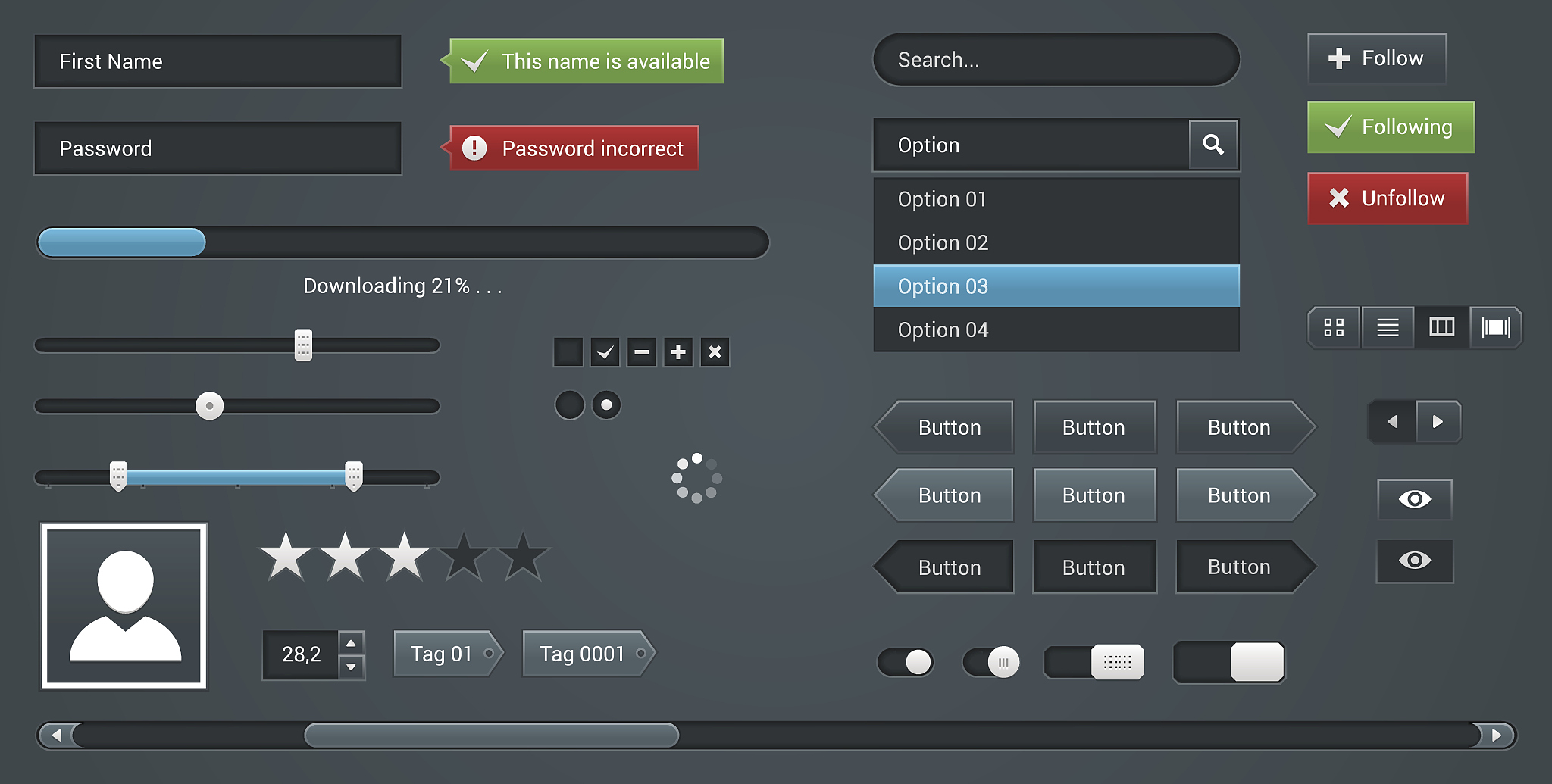The image size is (1552, 784).
Task: Select the unselected radio button
Action: pyautogui.click(x=569, y=405)
